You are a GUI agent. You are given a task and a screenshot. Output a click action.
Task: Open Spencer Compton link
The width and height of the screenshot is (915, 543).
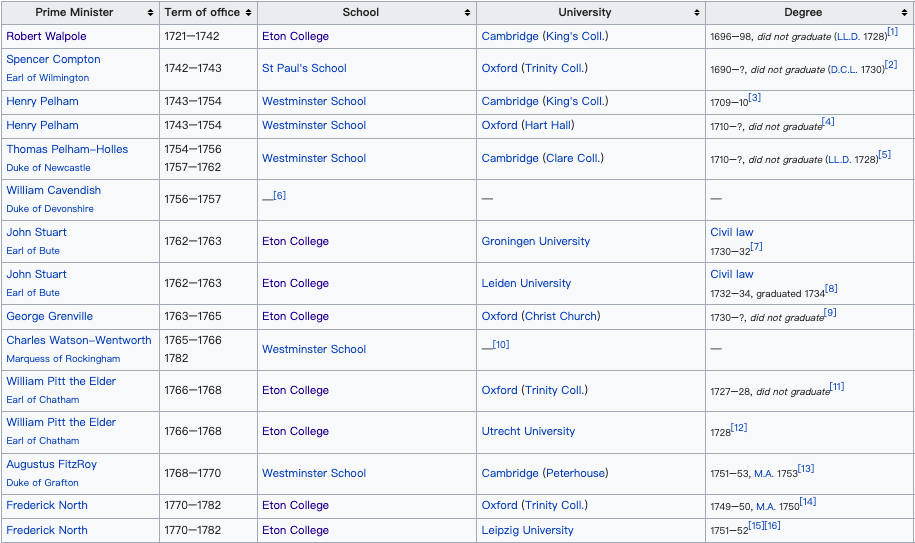53,59
